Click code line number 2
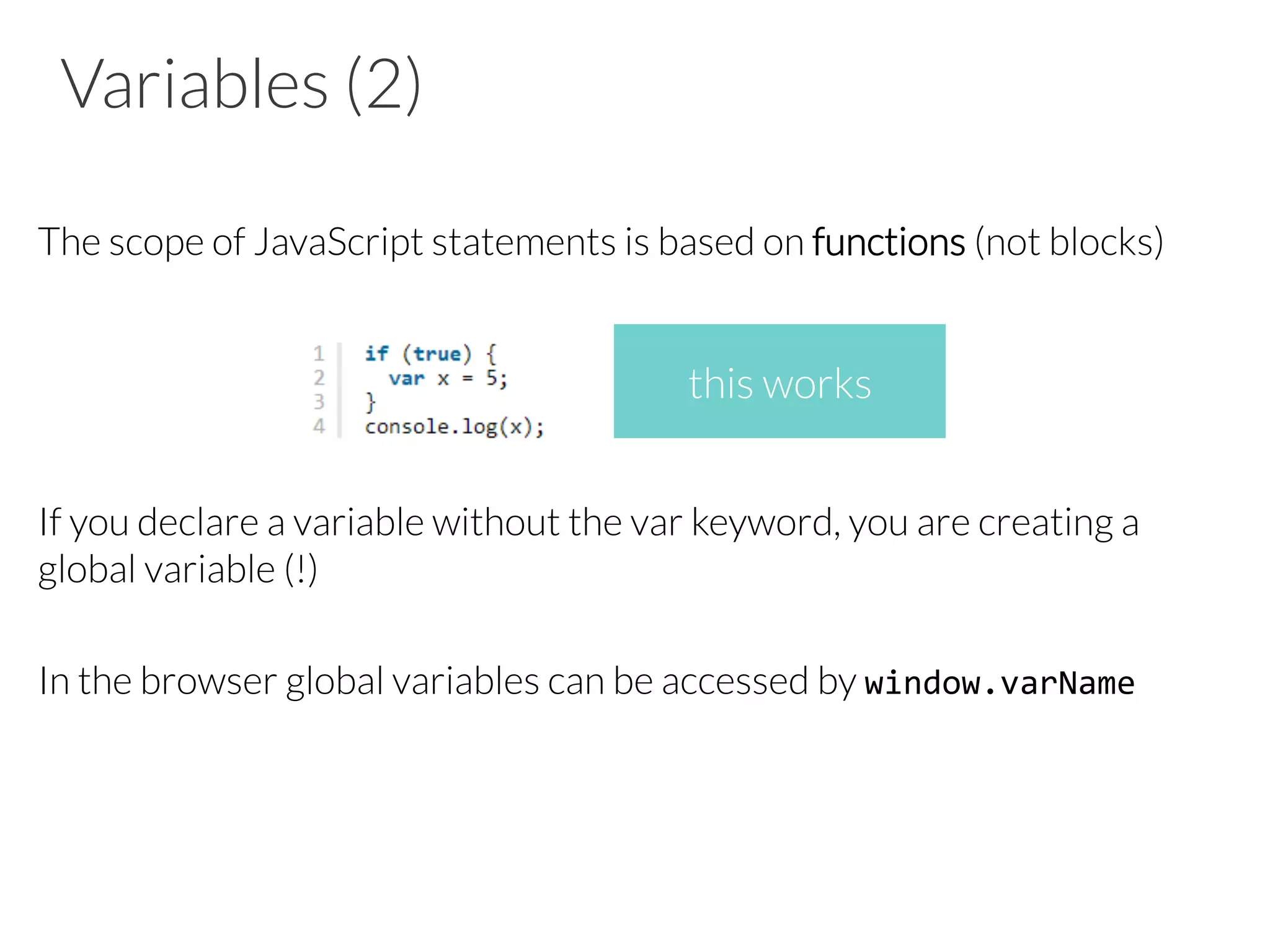 (x=319, y=377)
